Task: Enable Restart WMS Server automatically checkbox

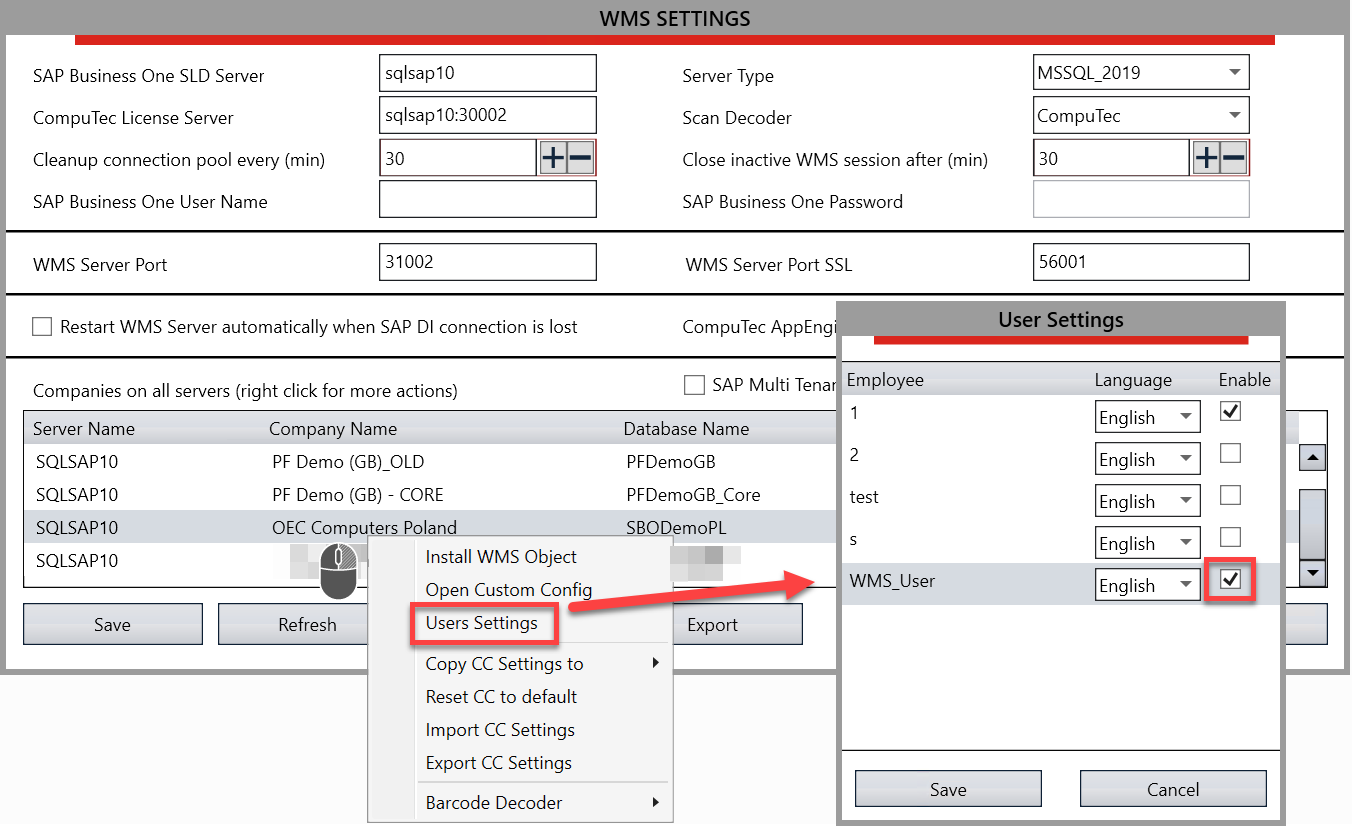Action: point(41,326)
